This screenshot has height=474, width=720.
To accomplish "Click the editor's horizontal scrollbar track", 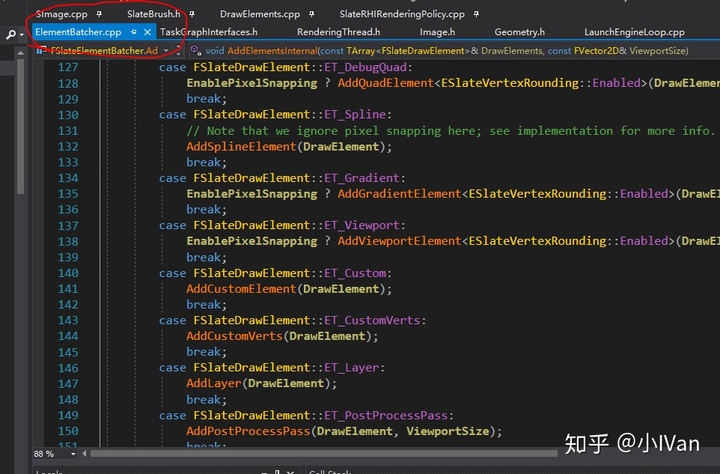I will 324,454.
